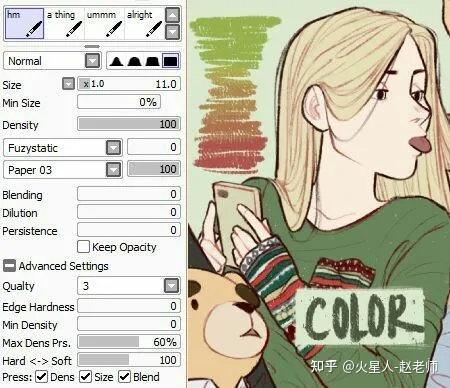This screenshot has width=450, height=388.
Task: Click the 'Advanced Settings' label
Action: click(63, 266)
